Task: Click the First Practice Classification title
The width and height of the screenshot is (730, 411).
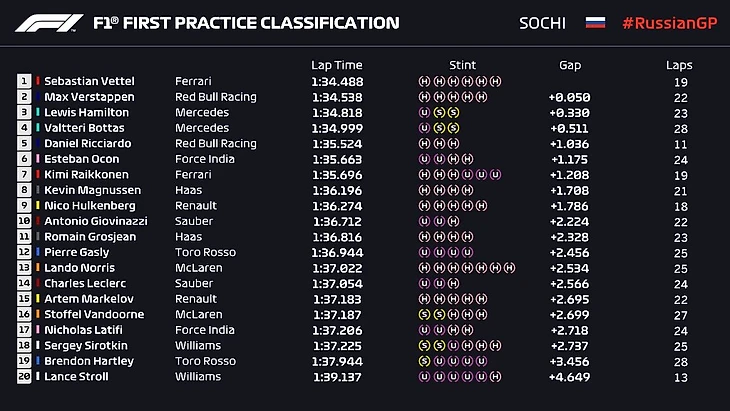Action: click(x=245, y=23)
